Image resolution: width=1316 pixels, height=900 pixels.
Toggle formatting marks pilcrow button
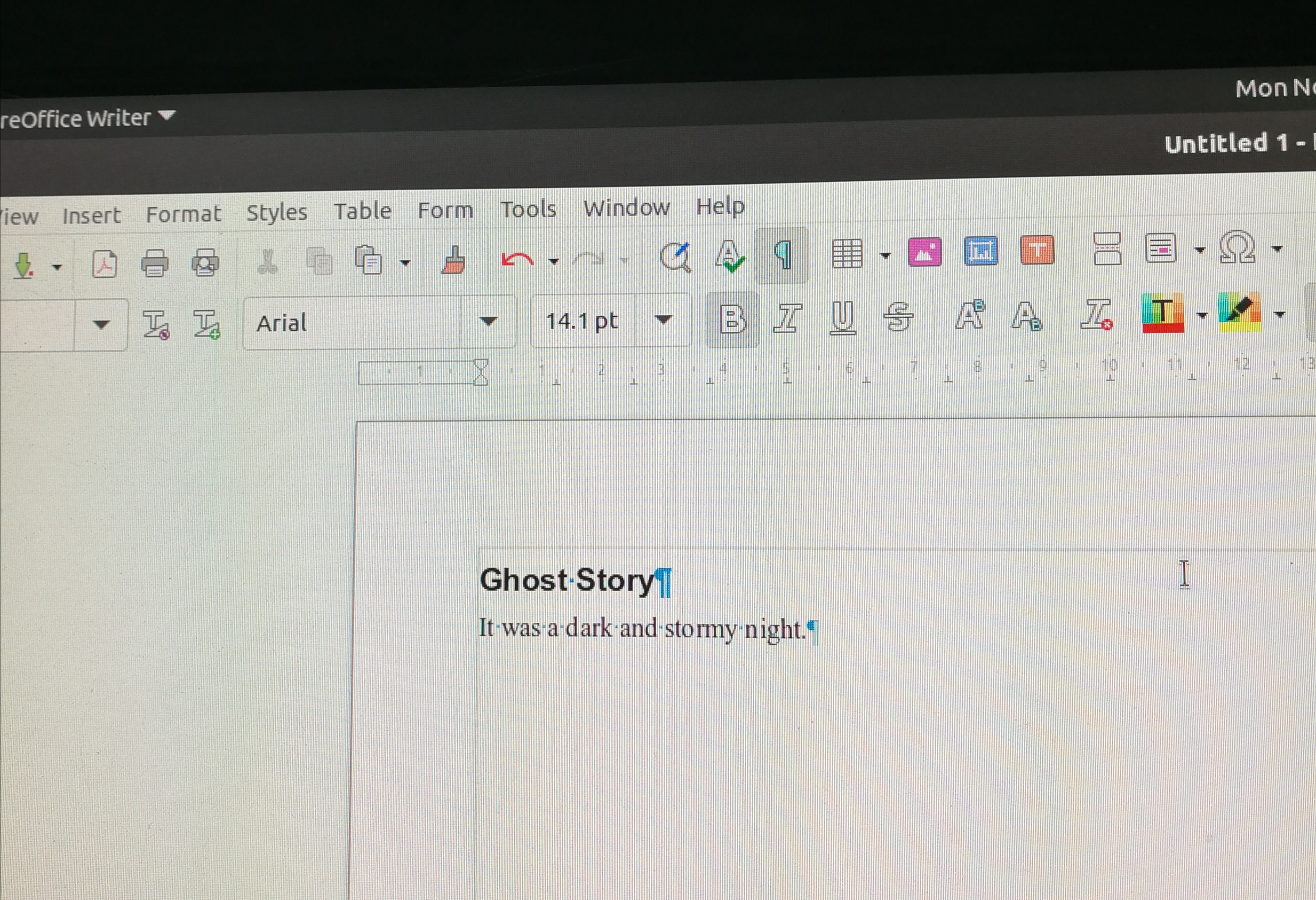782,256
